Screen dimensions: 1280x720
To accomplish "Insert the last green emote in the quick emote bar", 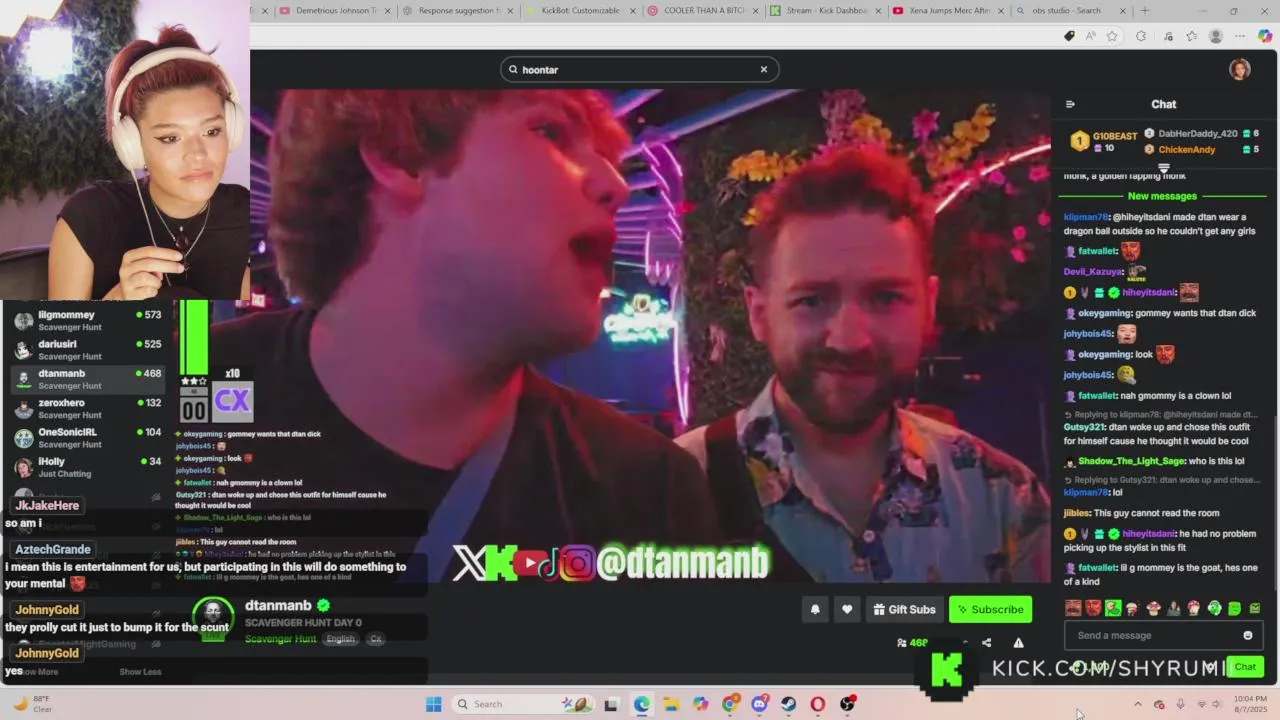I will pos(1255,608).
